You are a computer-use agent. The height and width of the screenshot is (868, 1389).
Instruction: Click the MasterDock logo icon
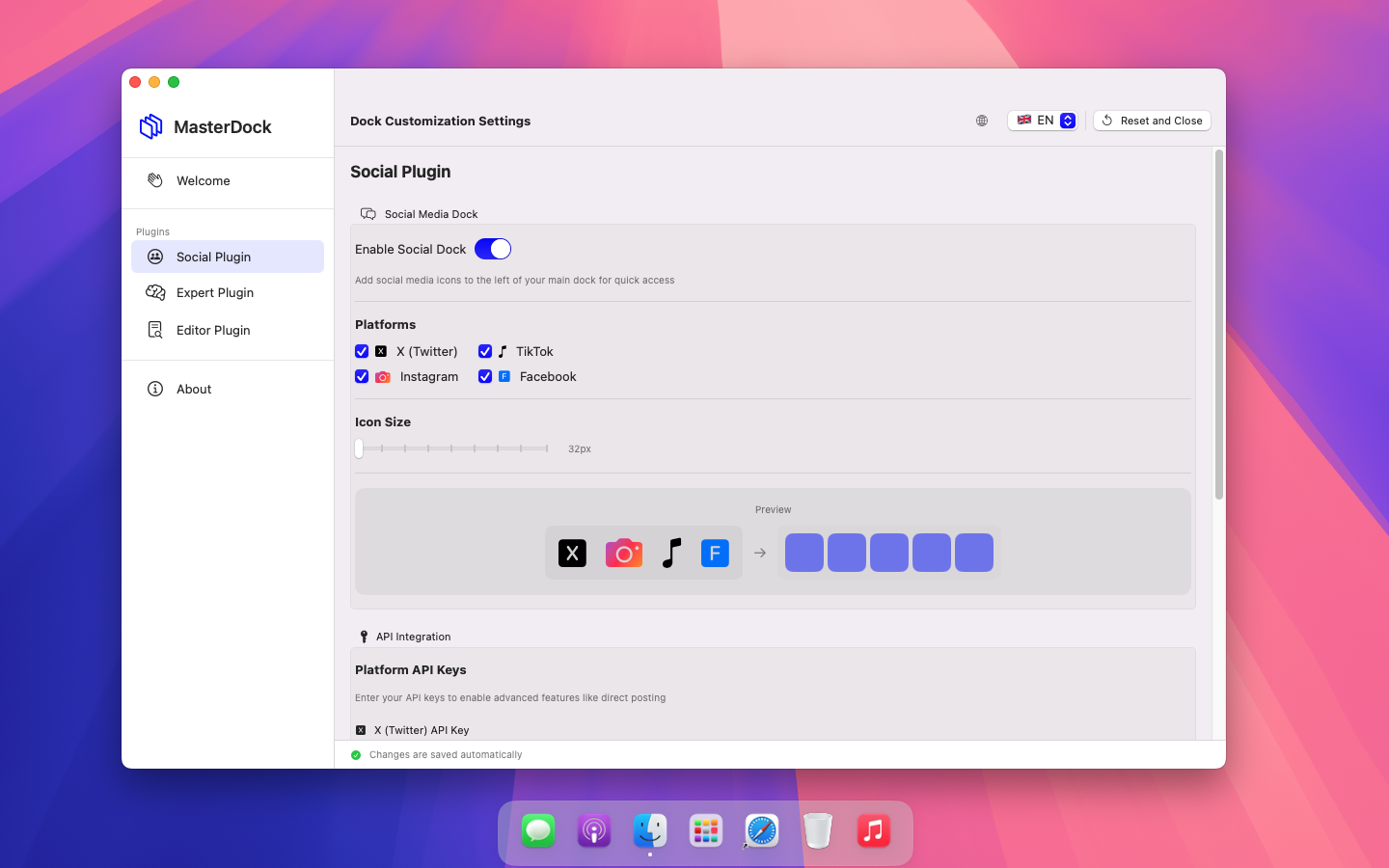click(x=151, y=126)
